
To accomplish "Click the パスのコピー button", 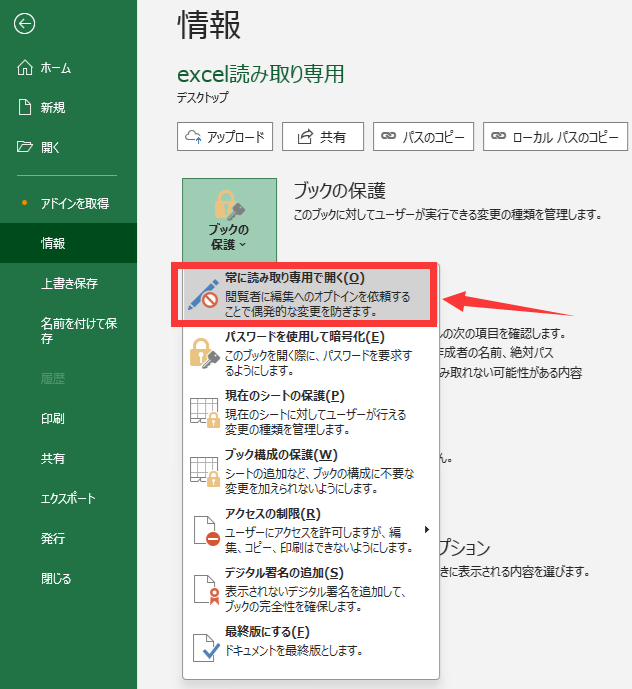I will [423, 137].
